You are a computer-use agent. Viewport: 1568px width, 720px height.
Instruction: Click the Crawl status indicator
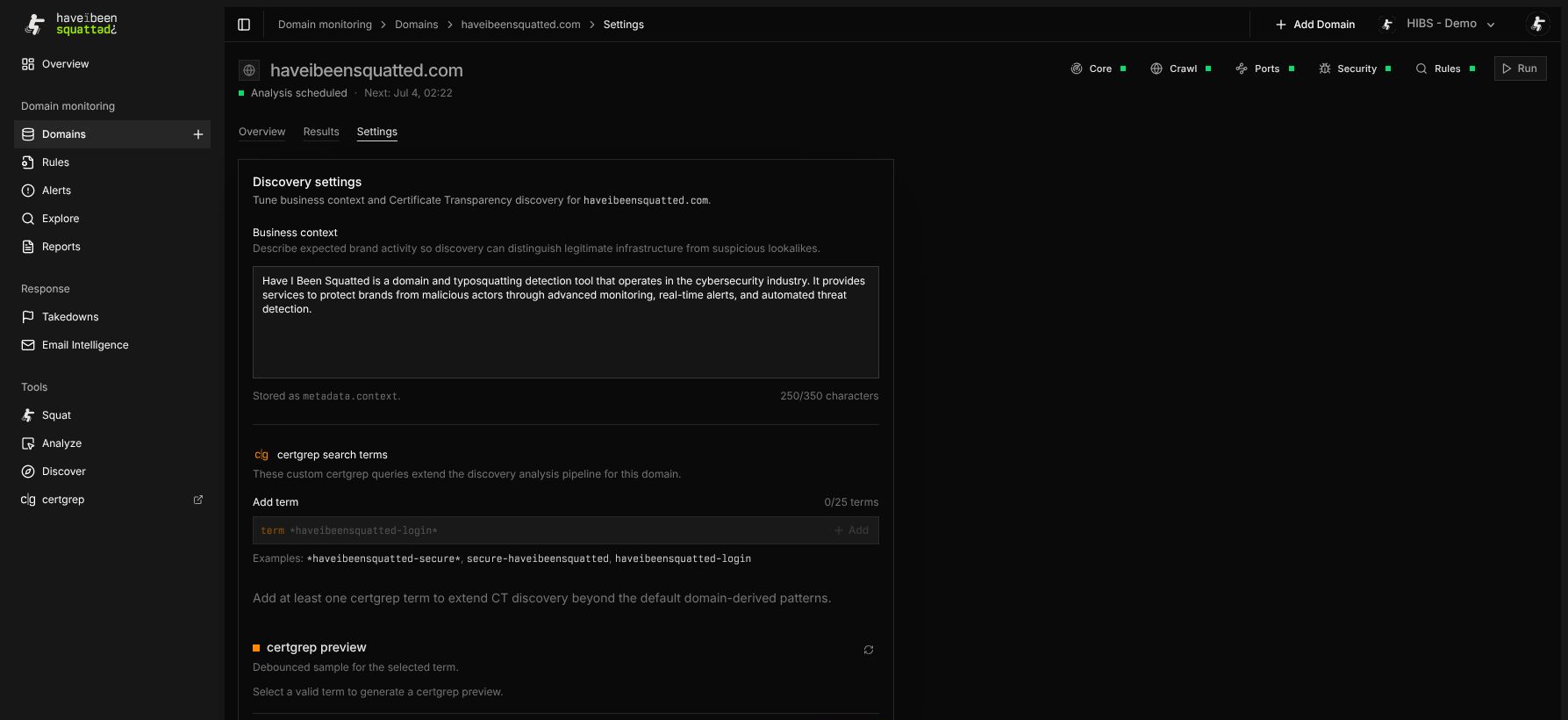(1180, 68)
